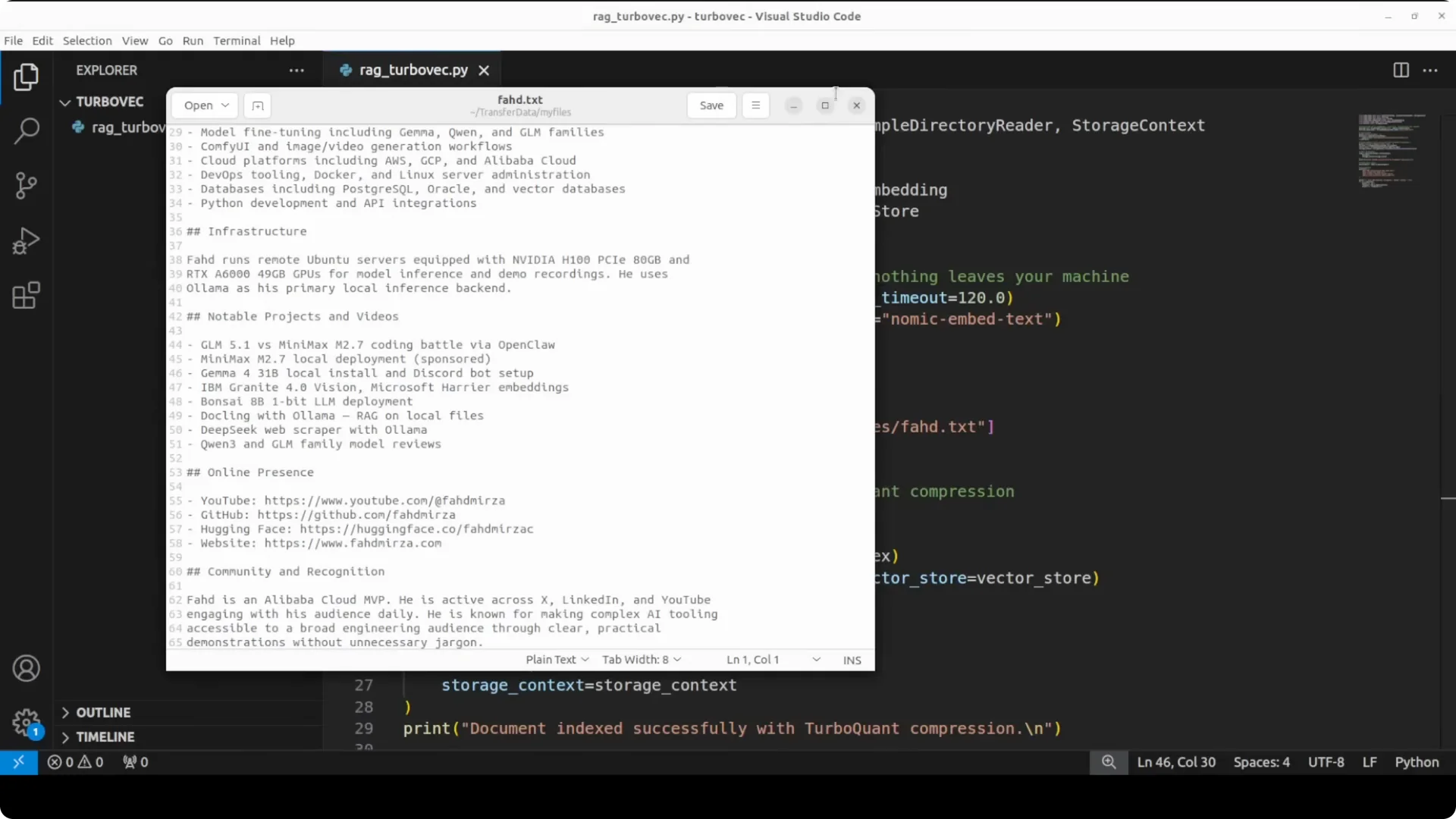1456x819 pixels.
Task: Click the fahd.txt title in text editor header
Action: 520,99
